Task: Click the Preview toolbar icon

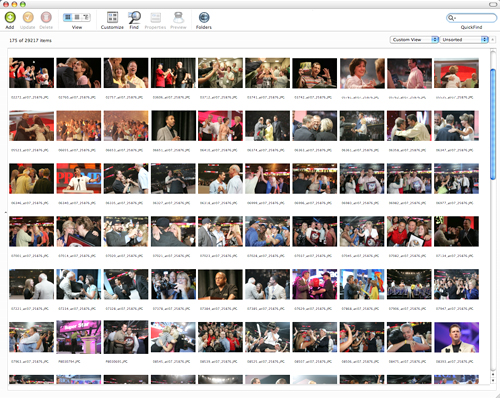Action: point(179,17)
